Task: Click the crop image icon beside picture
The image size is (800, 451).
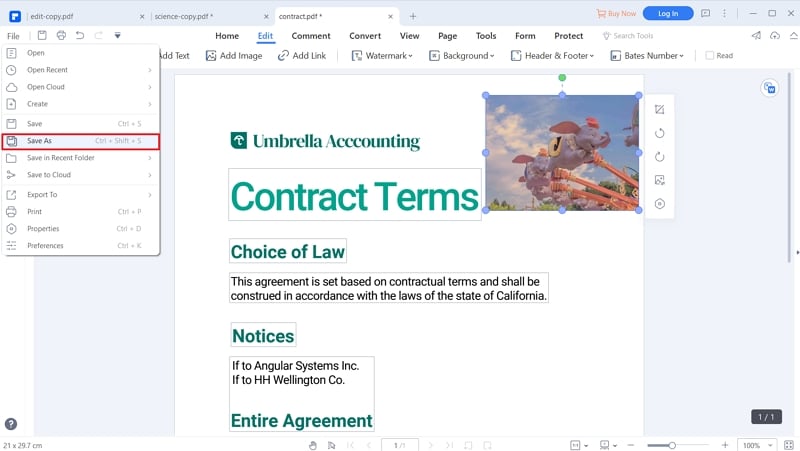Action: tap(659, 109)
